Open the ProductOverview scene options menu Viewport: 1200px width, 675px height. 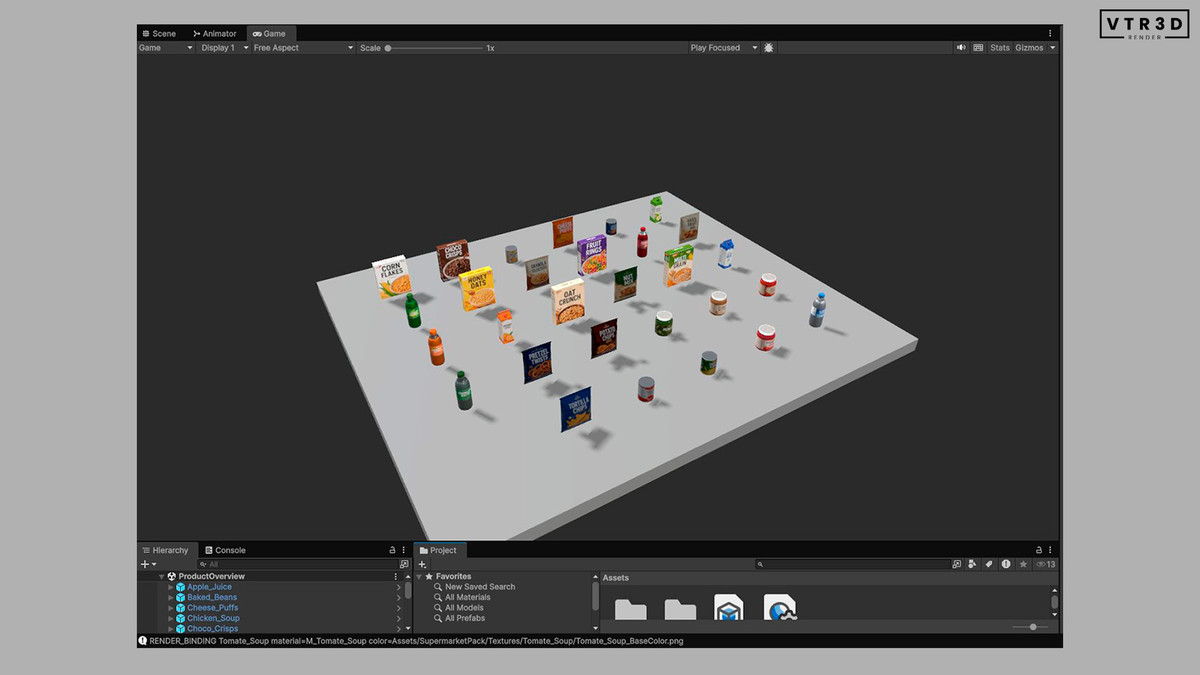point(396,576)
